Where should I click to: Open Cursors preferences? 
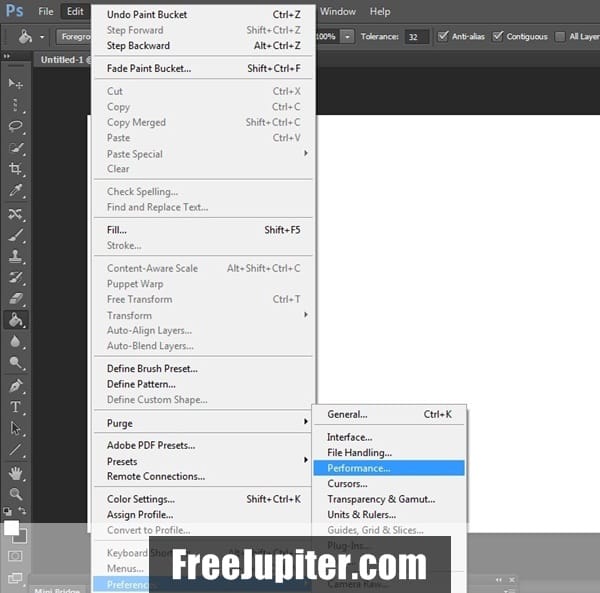click(x=389, y=484)
